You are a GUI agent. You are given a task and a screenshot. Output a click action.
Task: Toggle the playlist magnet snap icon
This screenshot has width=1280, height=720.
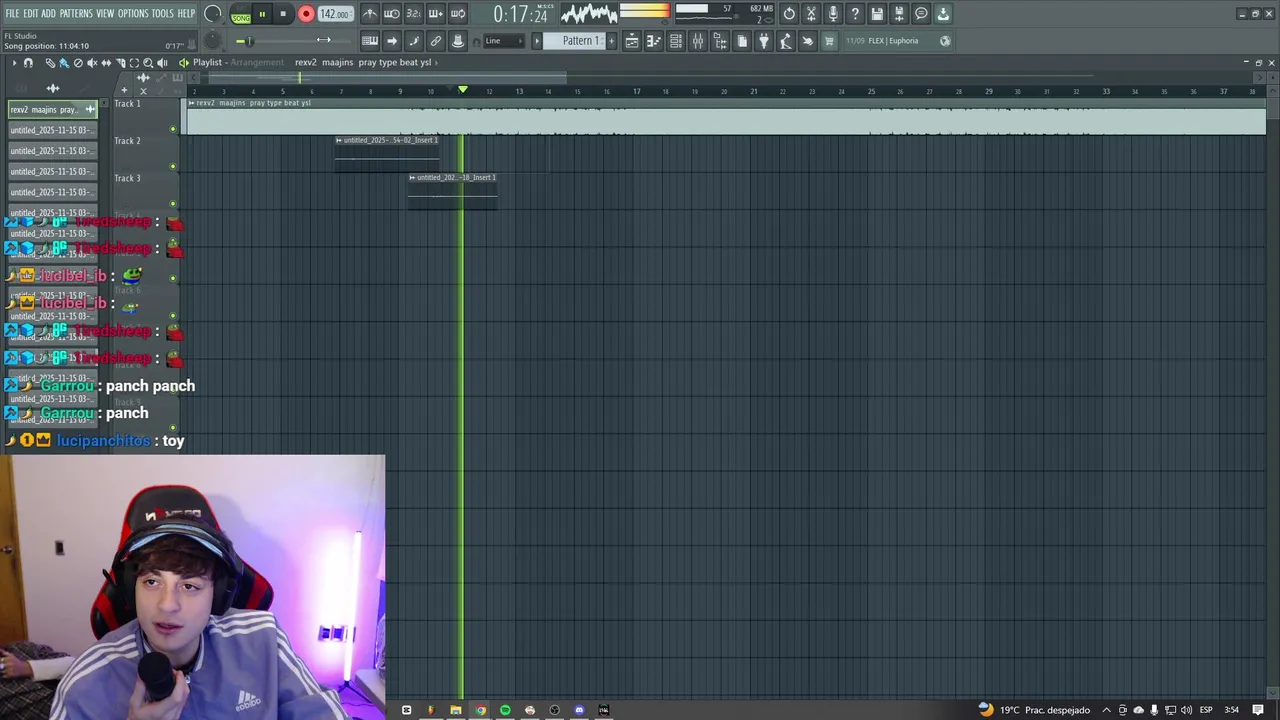point(28,63)
